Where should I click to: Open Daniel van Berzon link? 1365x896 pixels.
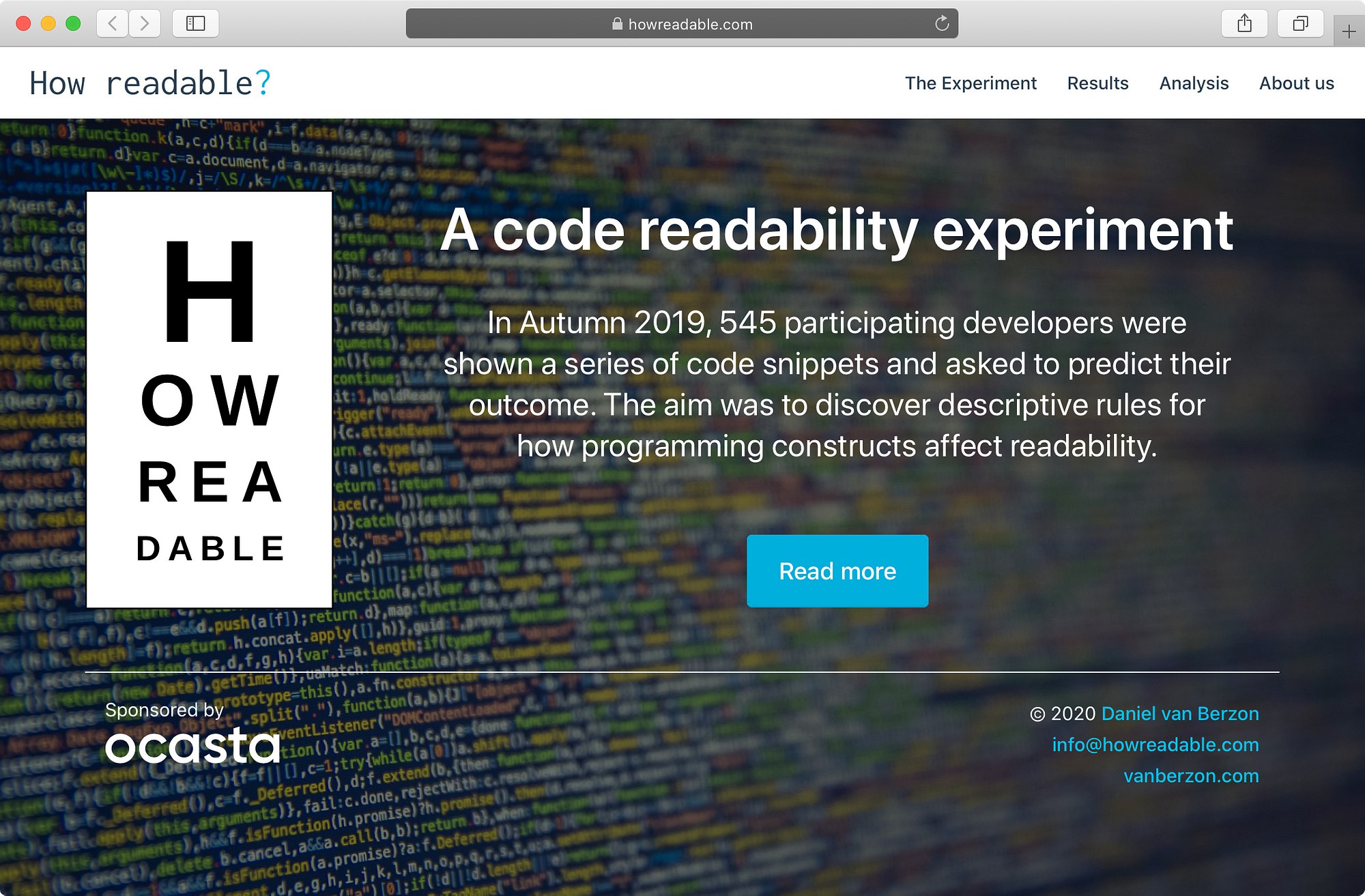(1179, 713)
